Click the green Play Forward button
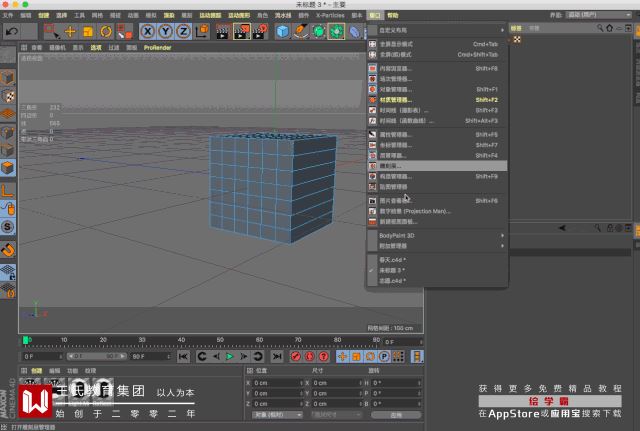The image size is (640, 431). coord(230,356)
